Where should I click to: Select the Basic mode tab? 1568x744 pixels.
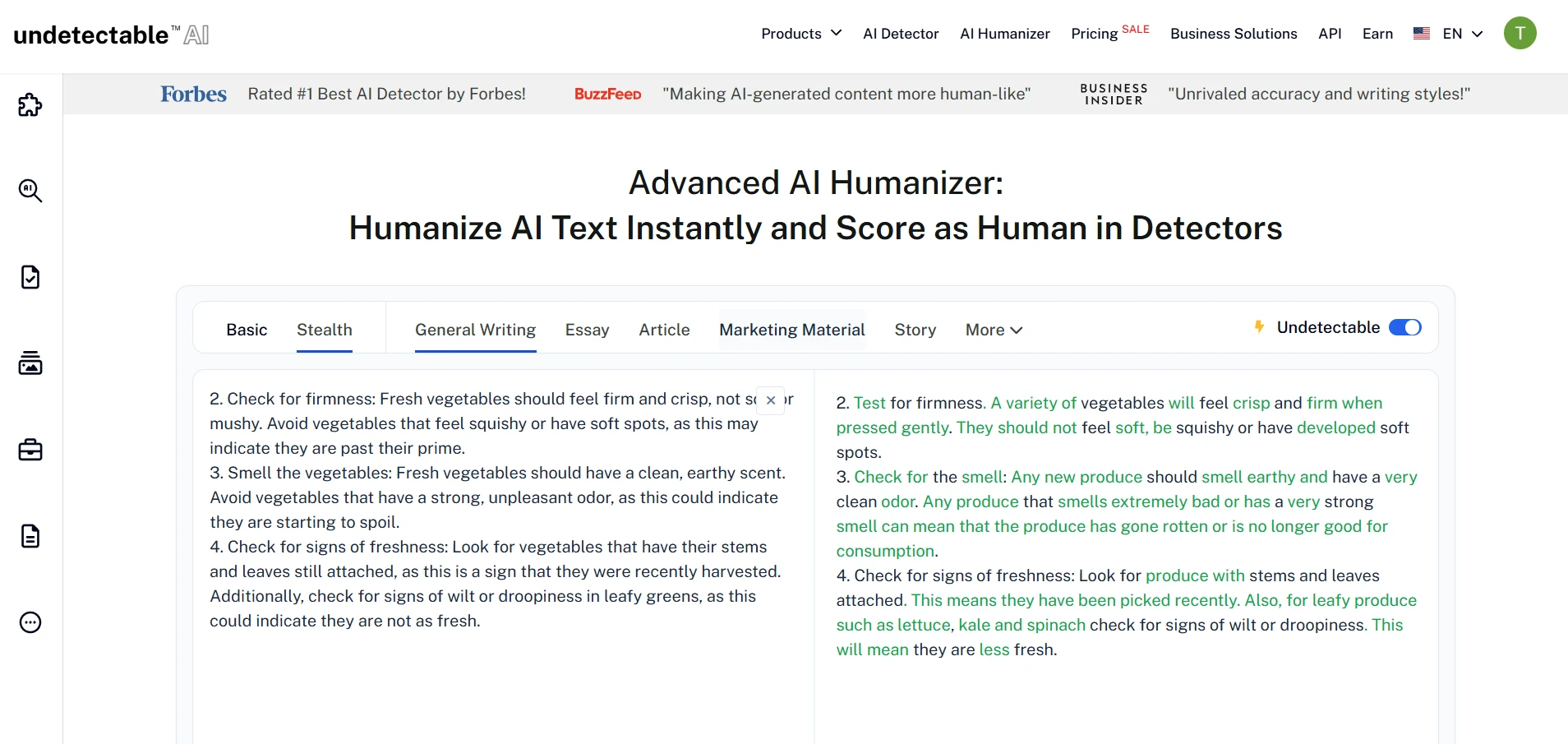click(x=247, y=330)
